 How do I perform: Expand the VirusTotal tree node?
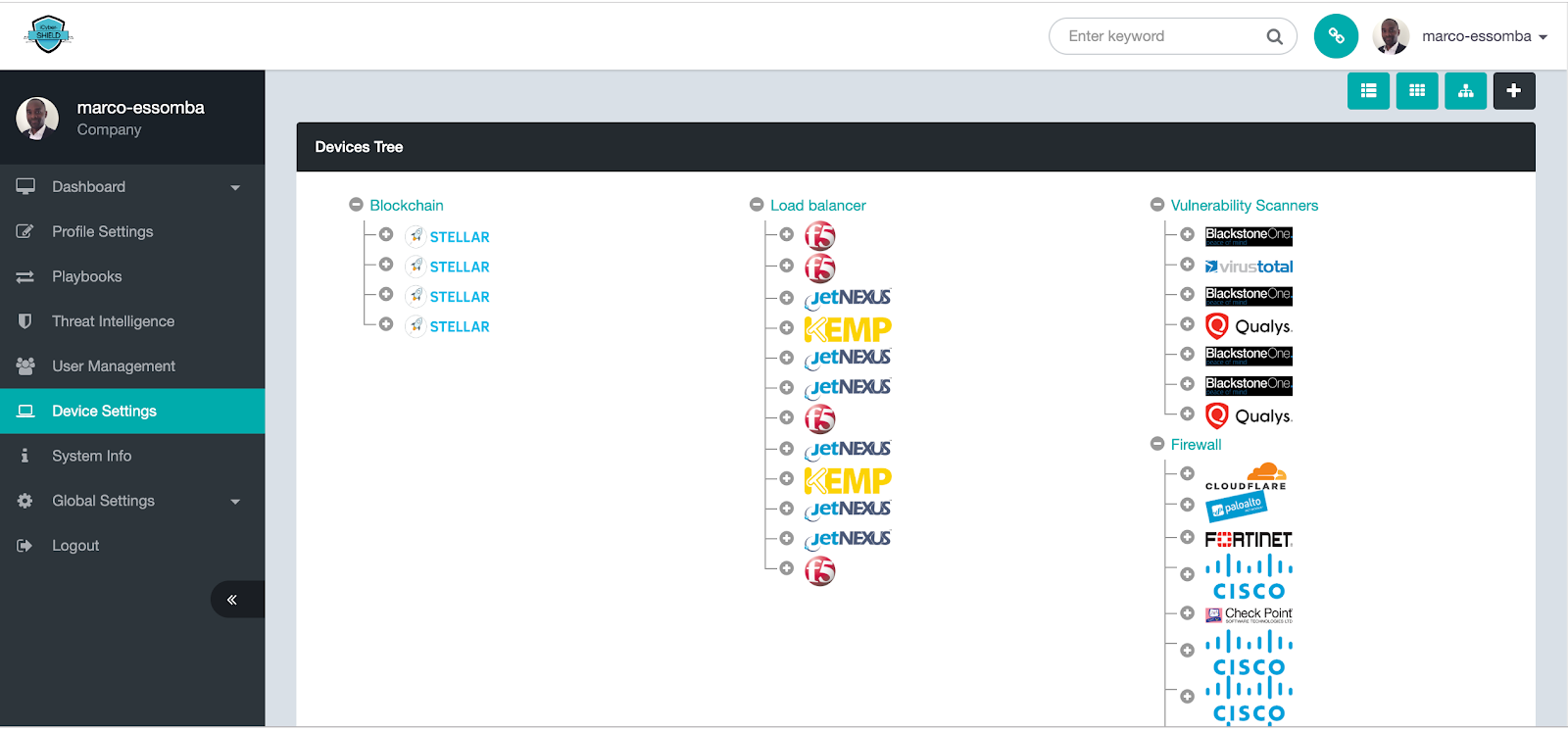pyautogui.click(x=1187, y=265)
